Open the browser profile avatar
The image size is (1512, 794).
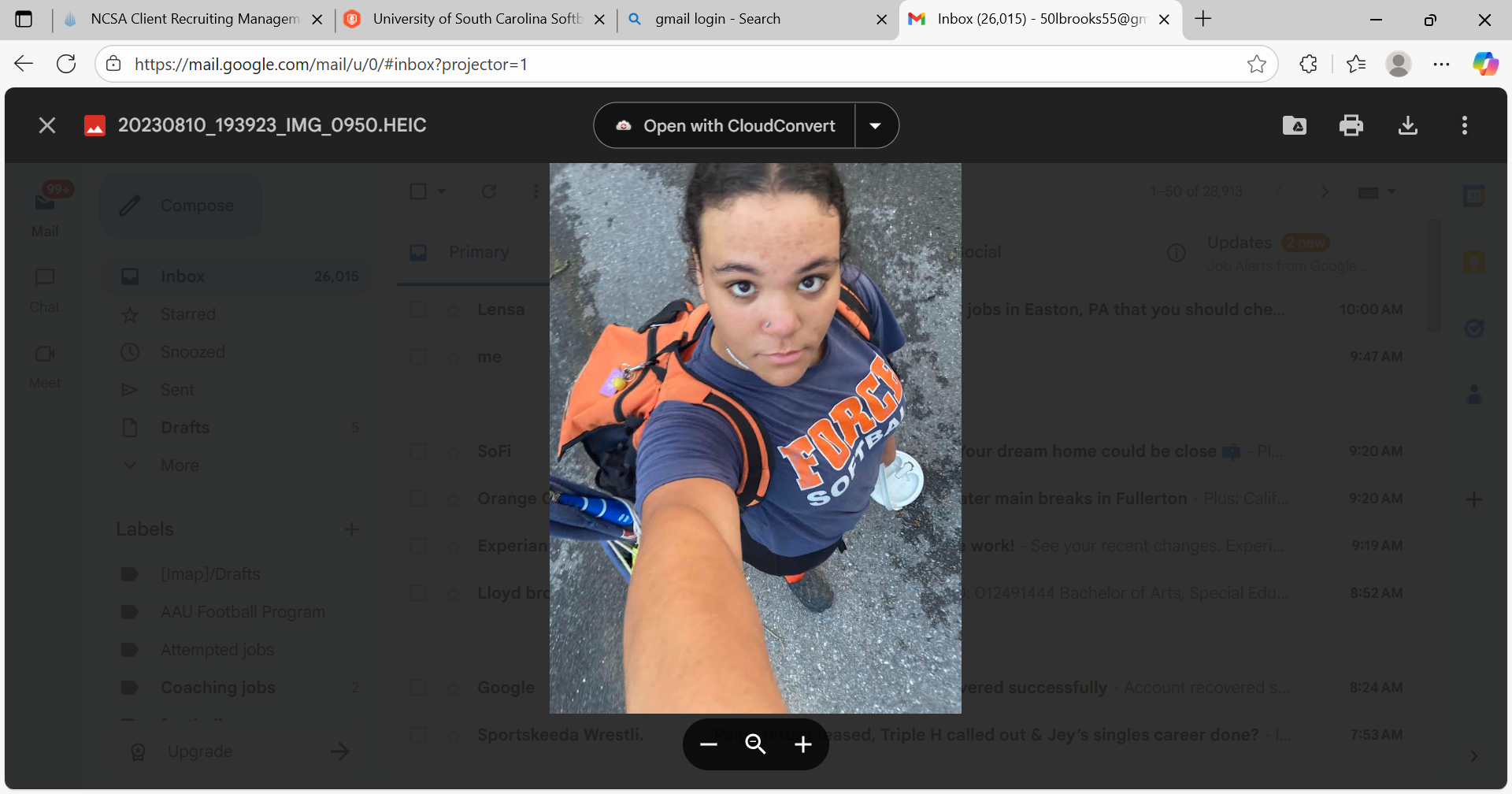[x=1399, y=64]
